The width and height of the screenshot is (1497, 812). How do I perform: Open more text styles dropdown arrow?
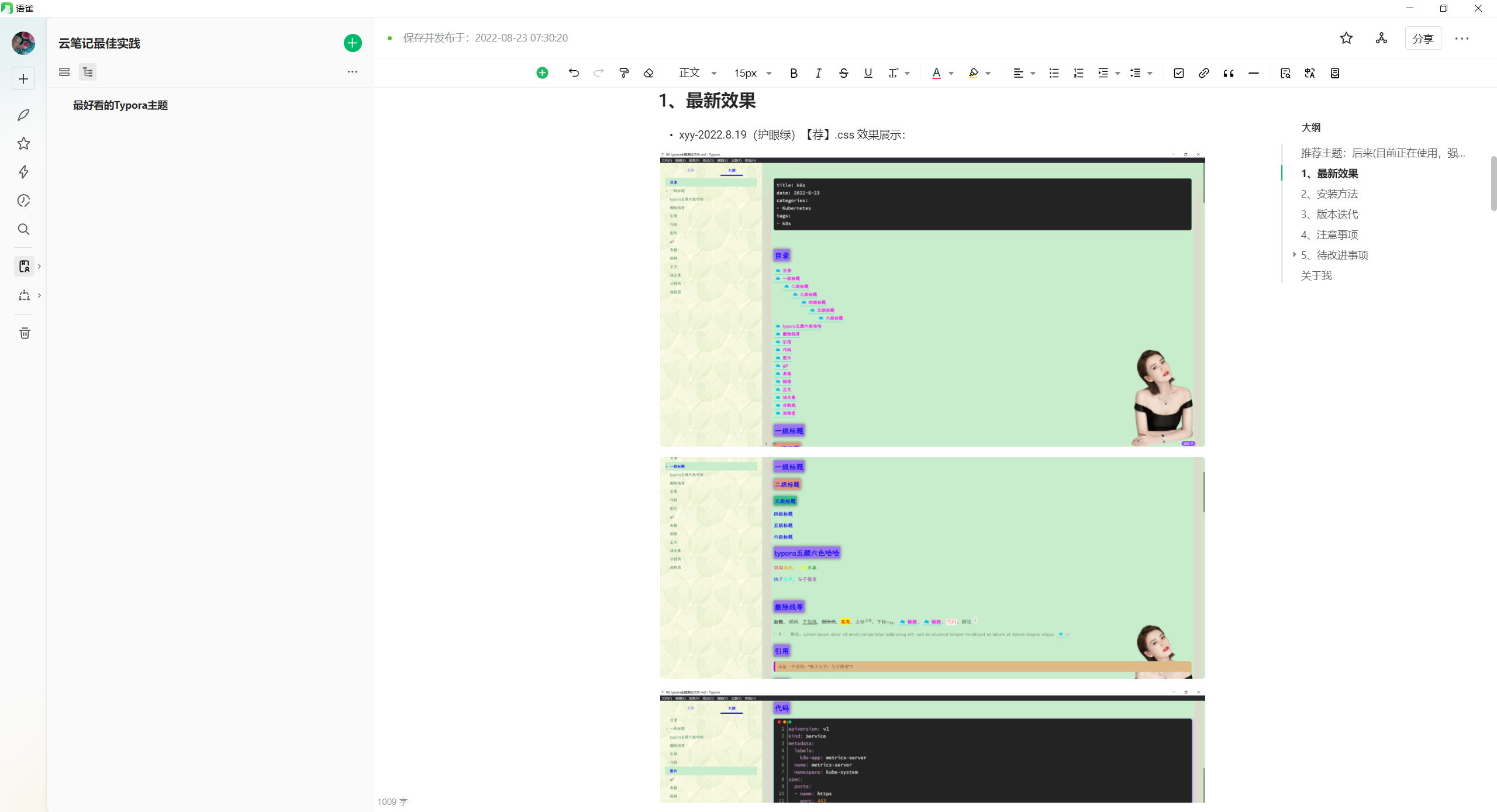(x=908, y=73)
